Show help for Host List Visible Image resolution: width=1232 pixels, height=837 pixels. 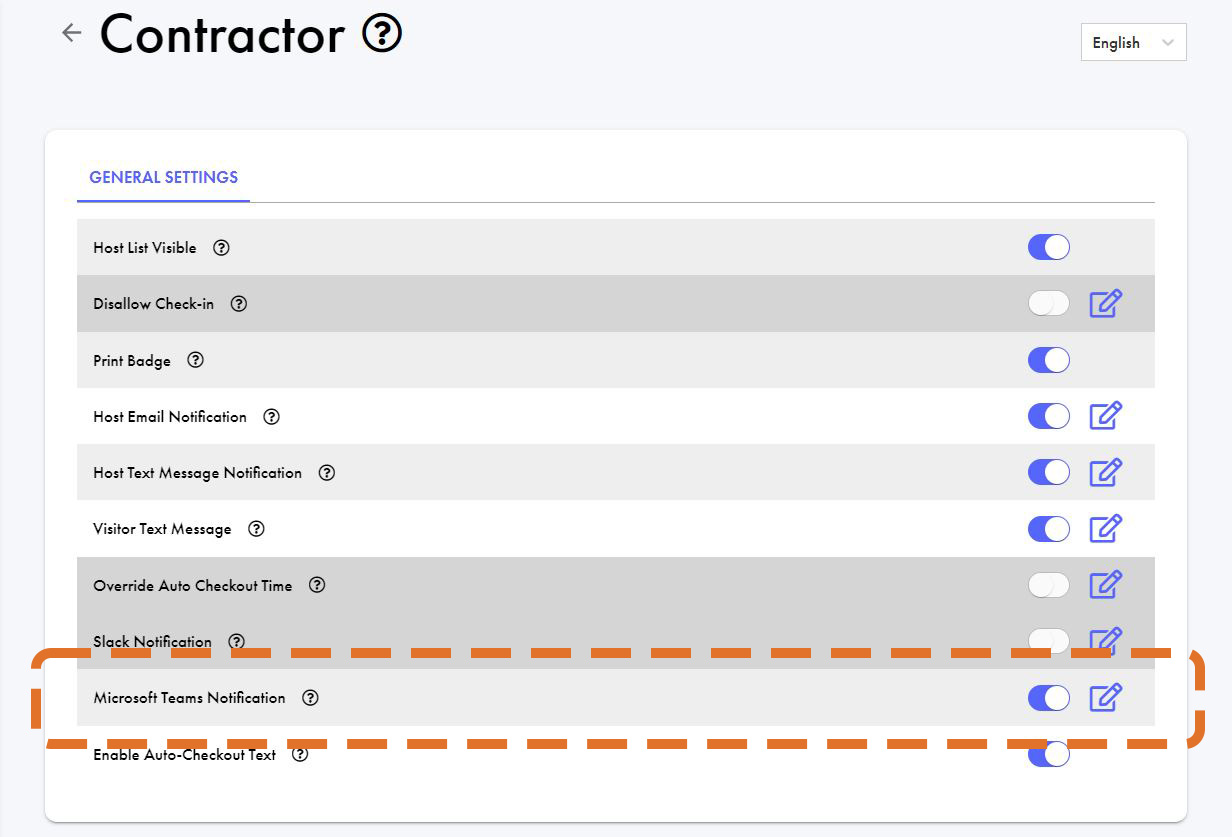(221, 248)
